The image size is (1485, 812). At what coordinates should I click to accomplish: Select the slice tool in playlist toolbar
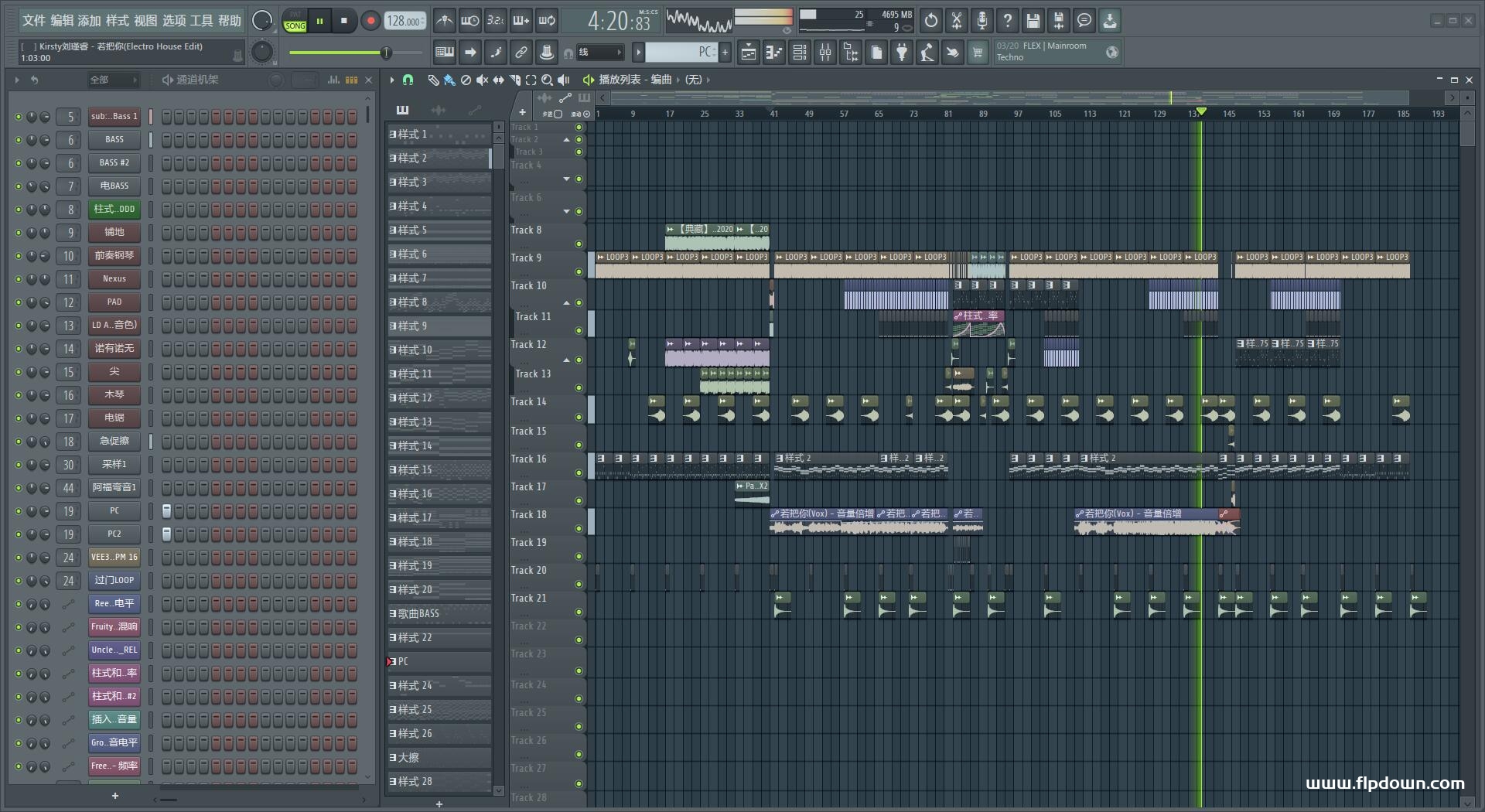[515, 80]
